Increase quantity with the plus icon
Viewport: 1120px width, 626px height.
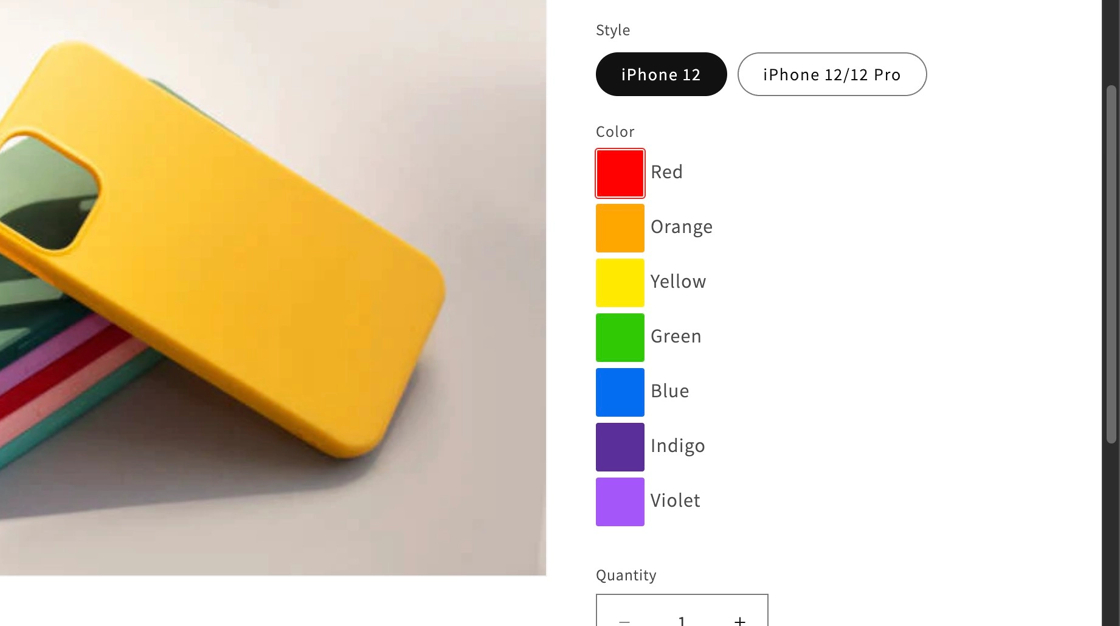[x=740, y=619]
